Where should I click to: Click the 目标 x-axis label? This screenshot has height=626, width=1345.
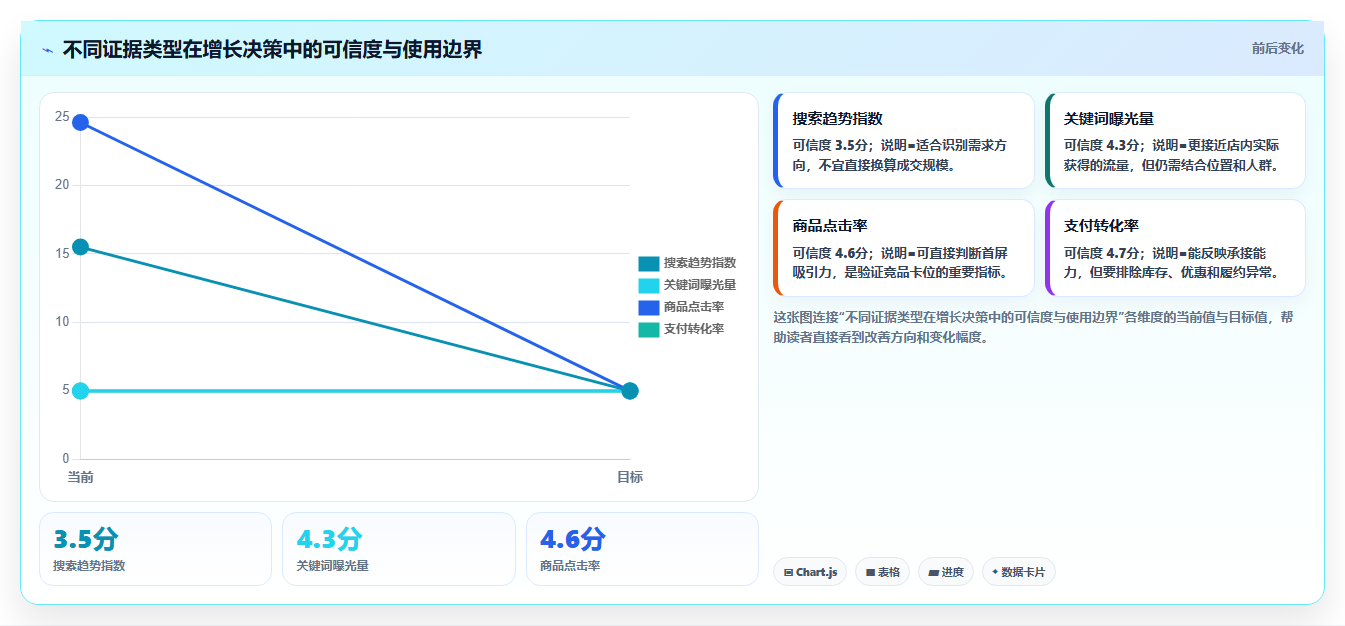(x=630, y=477)
